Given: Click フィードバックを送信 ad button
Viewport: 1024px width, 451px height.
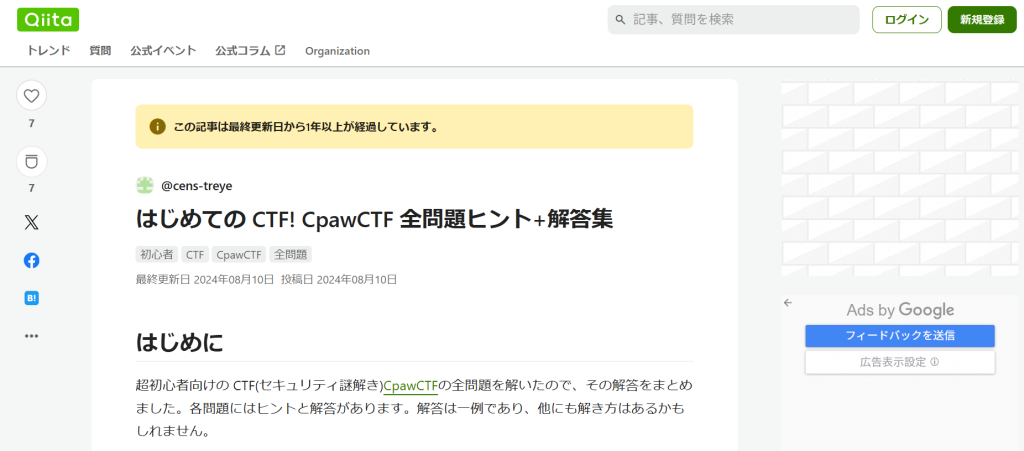Looking at the screenshot, I should pyautogui.click(x=899, y=336).
